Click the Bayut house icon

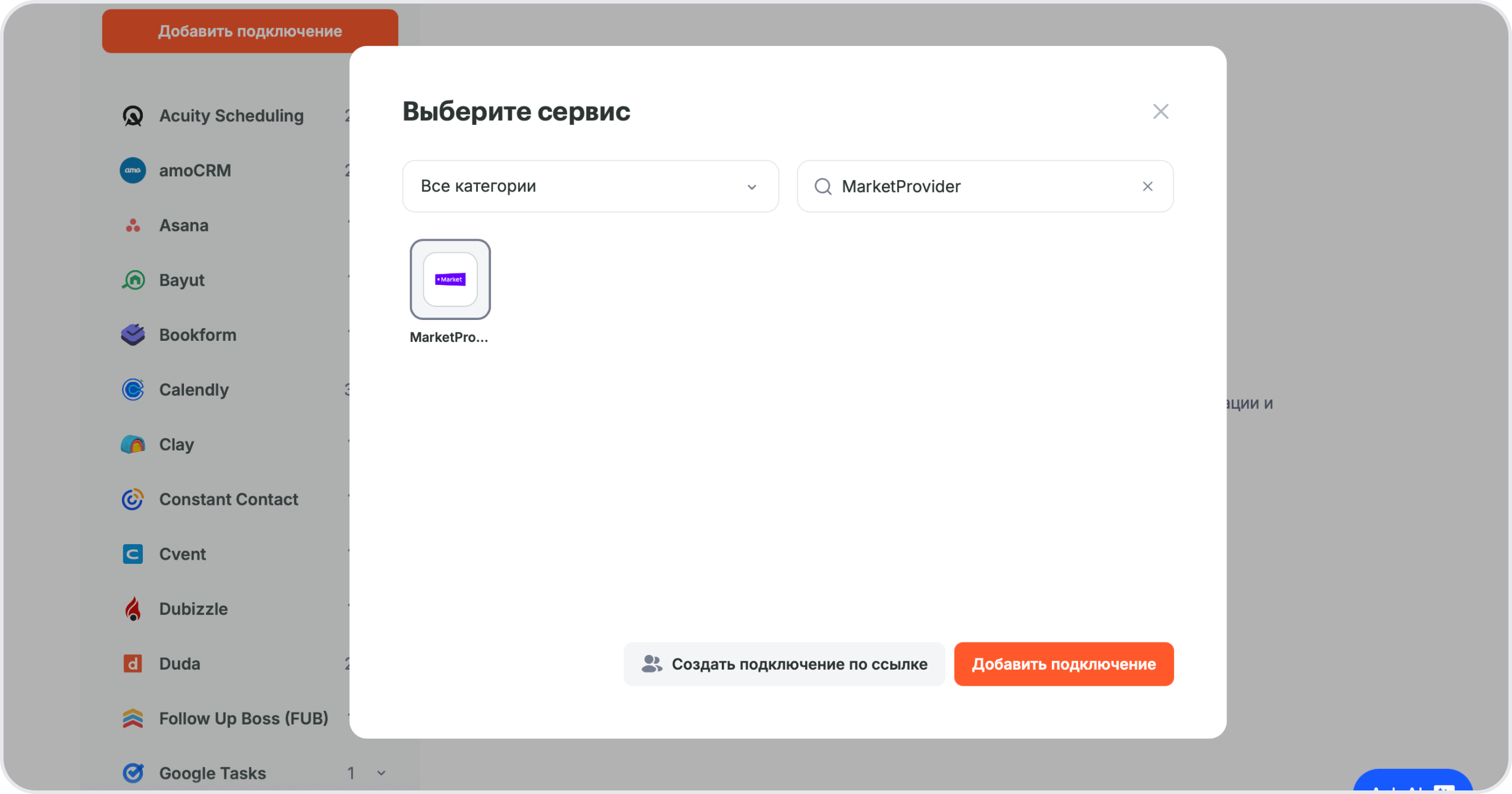pyautogui.click(x=133, y=280)
